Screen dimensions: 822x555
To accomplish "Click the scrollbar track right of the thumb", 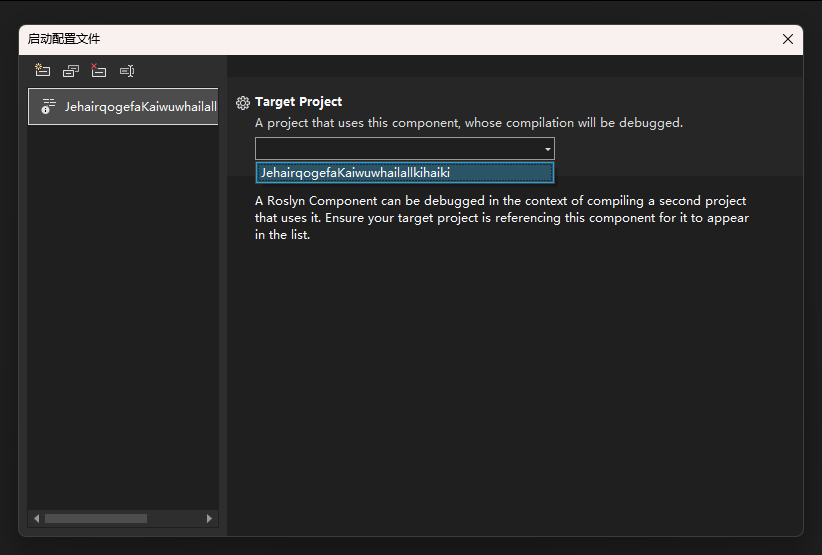I will (x=175, y=518).
